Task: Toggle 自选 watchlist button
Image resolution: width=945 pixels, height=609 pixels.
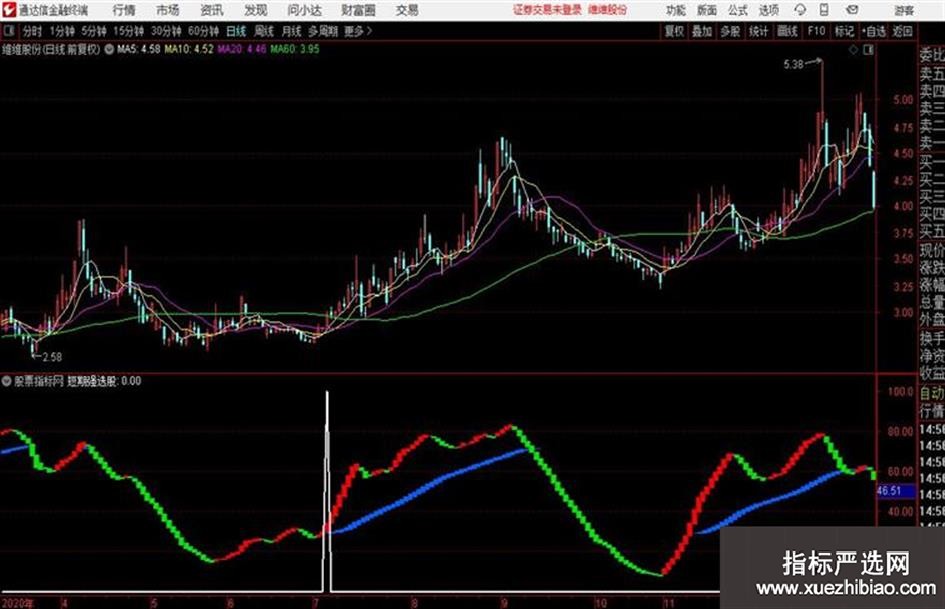Action: tap(873, 31)
